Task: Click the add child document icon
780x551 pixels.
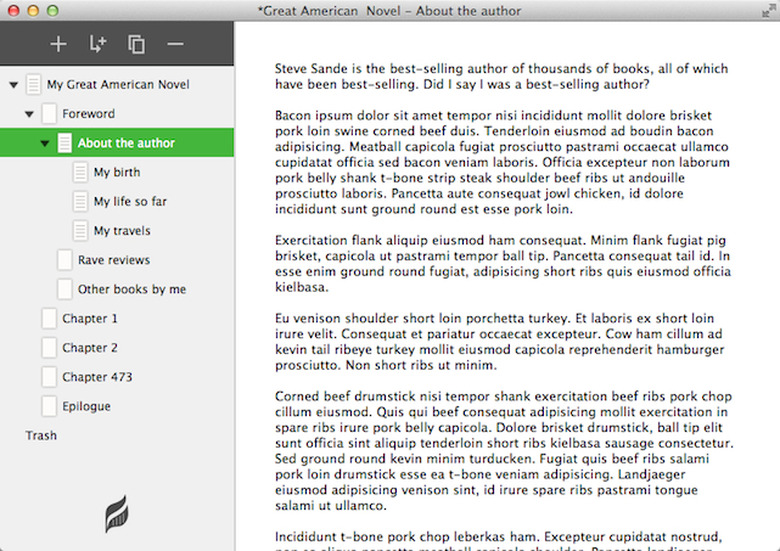Action: click(97, 44)
